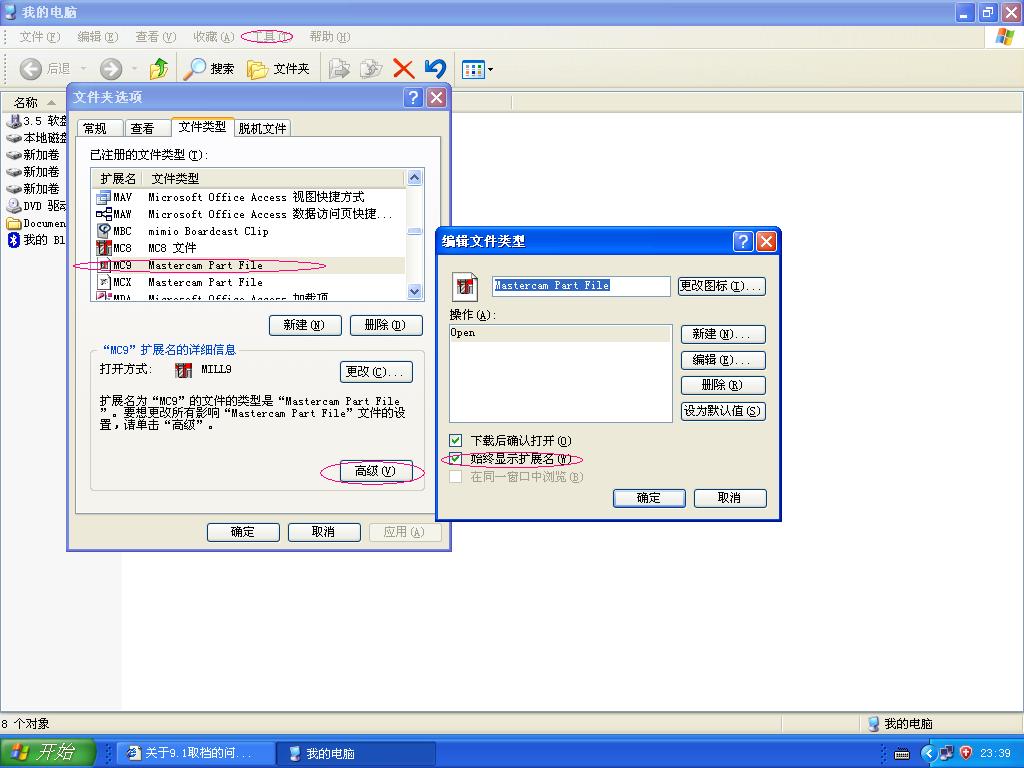This screenshot has width=1024, height=768.
Task: Open the Views button dropdown arrow
Action: click(x=490, y=69)
